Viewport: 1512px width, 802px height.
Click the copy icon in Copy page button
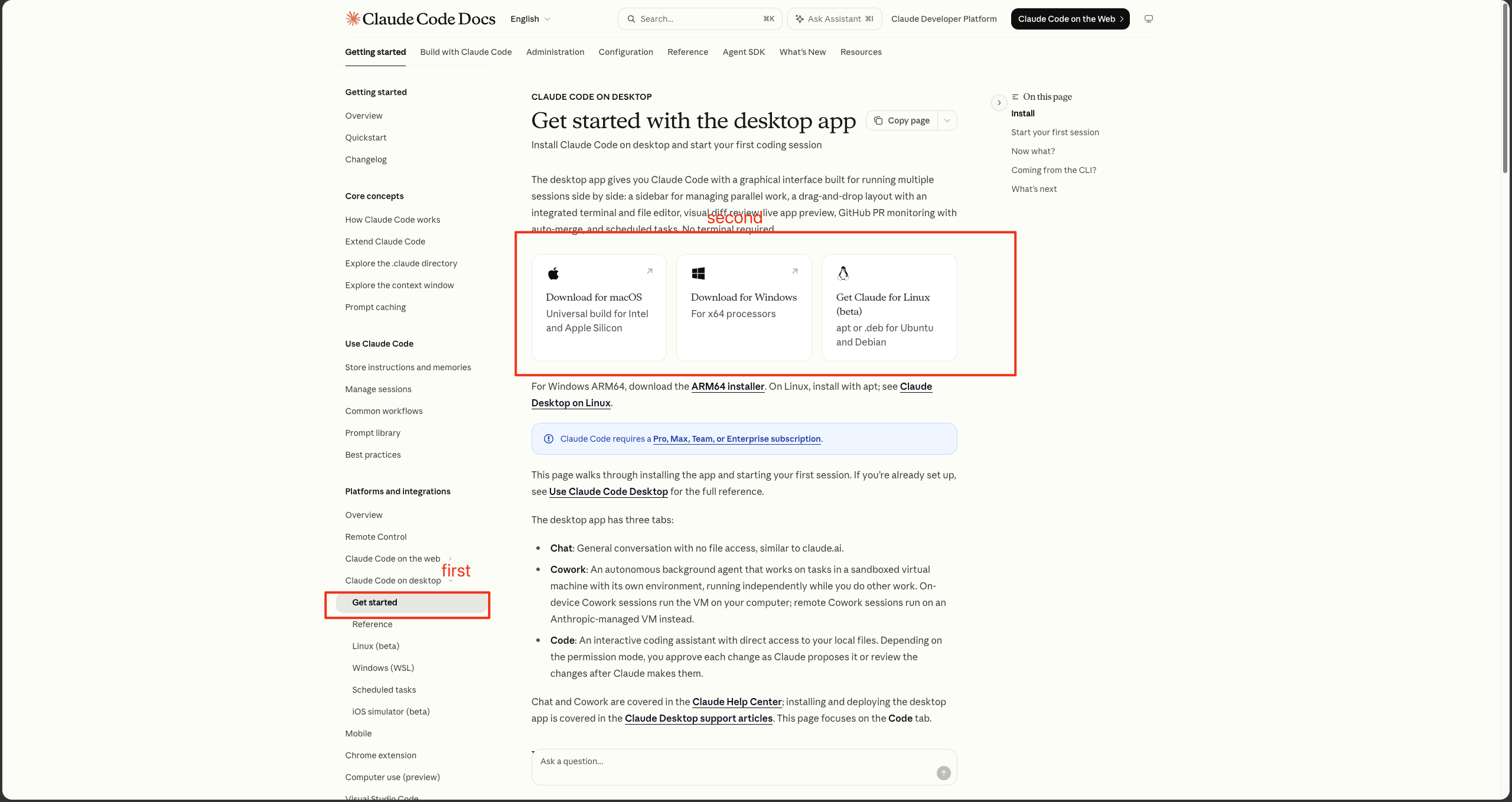(878, 120)
